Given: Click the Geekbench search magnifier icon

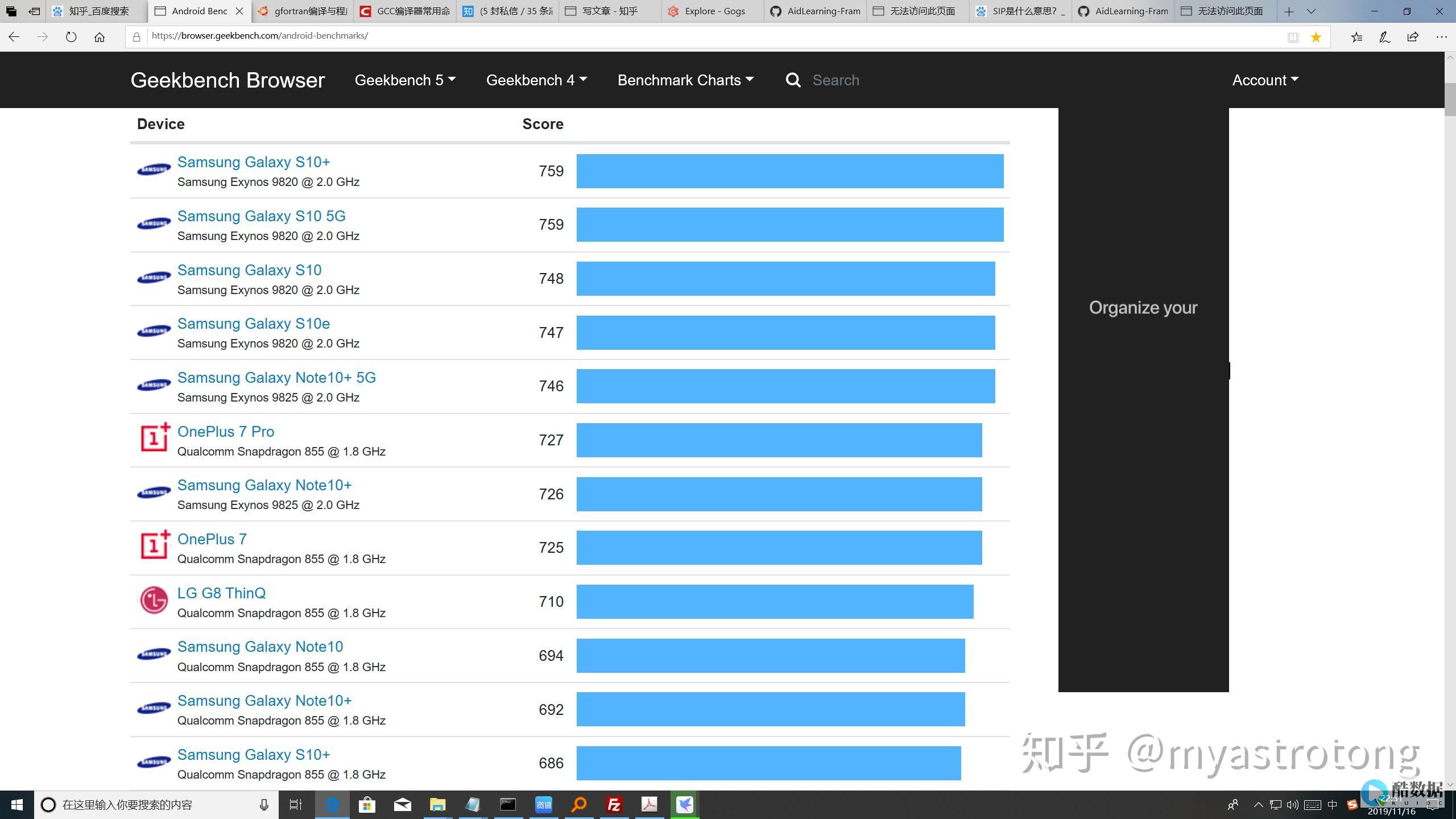Looking at the screenshot, I should 793,80.
